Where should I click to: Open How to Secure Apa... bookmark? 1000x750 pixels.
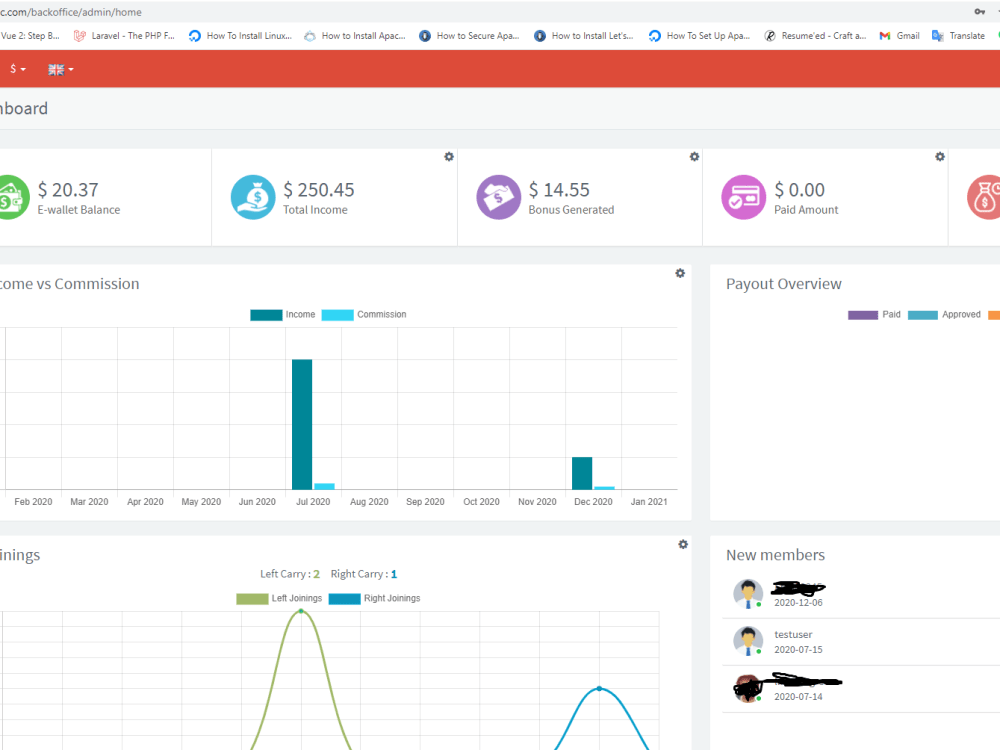469,36
